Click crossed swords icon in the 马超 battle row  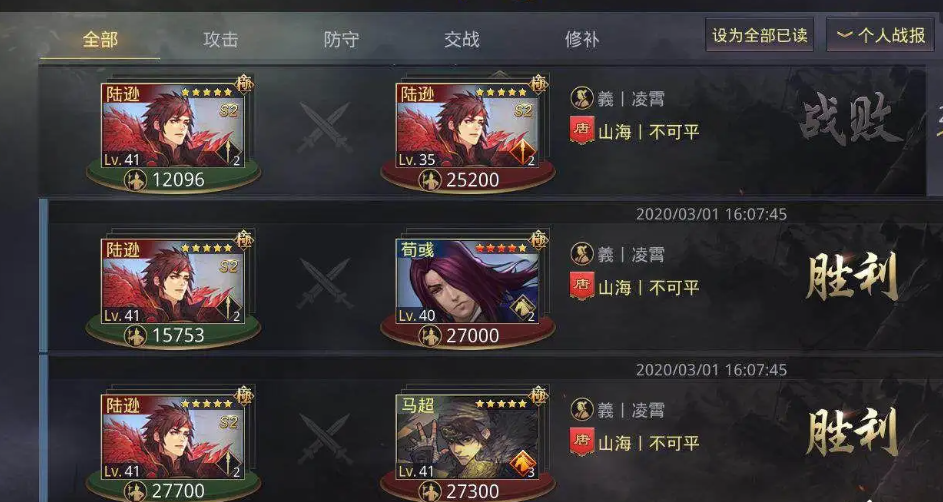pos(325,438)
